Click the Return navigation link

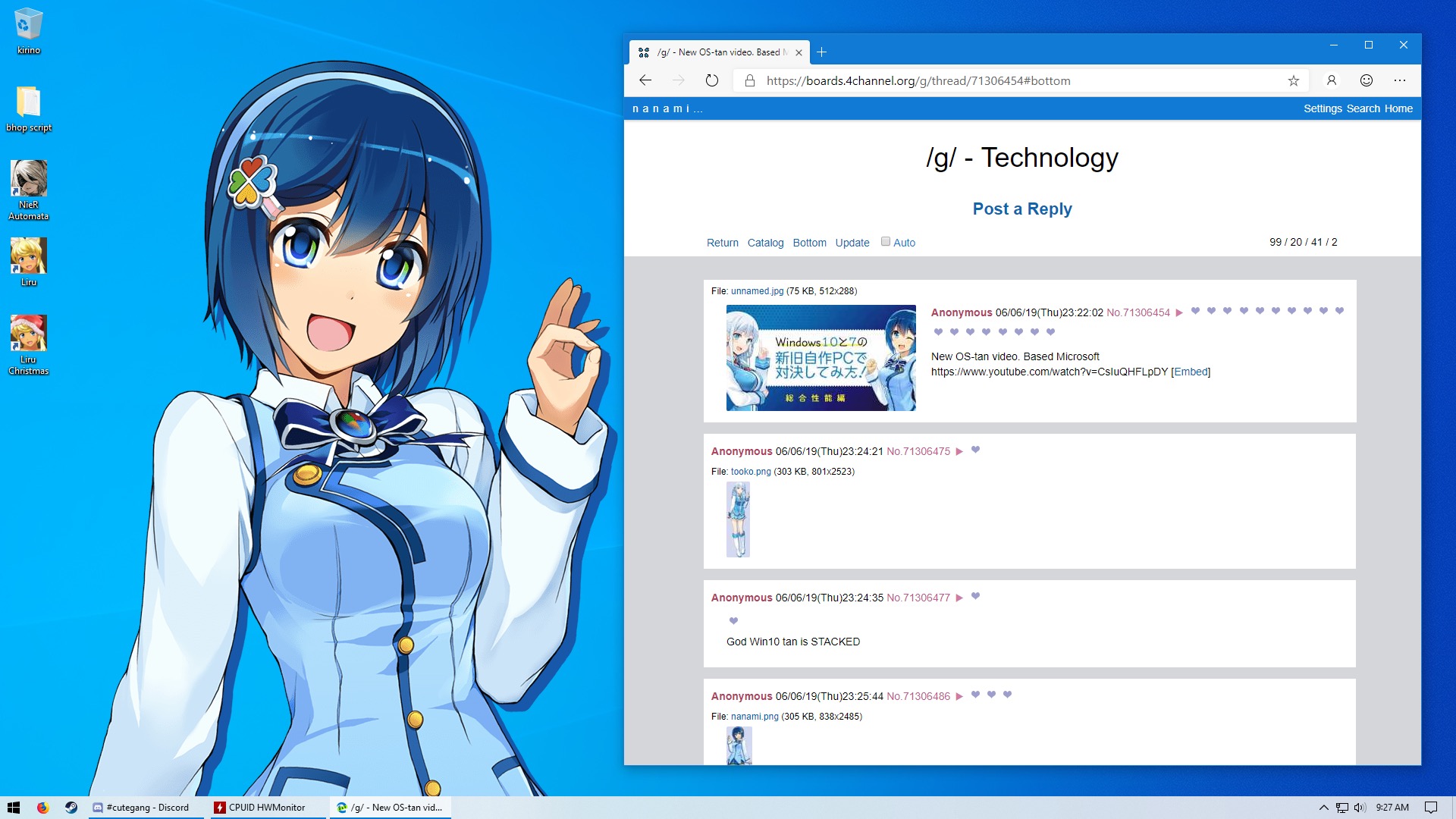click(722, 243)
